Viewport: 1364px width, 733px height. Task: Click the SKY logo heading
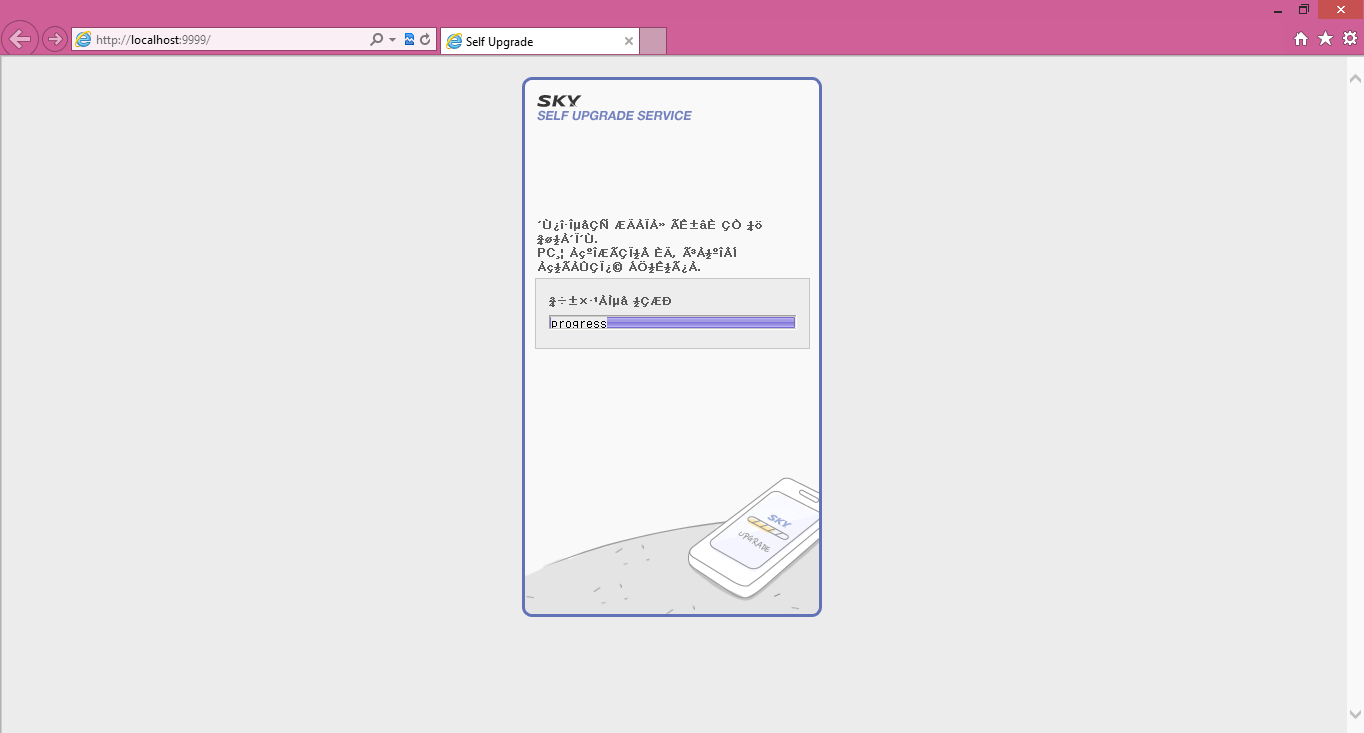[x=558, y=101]
